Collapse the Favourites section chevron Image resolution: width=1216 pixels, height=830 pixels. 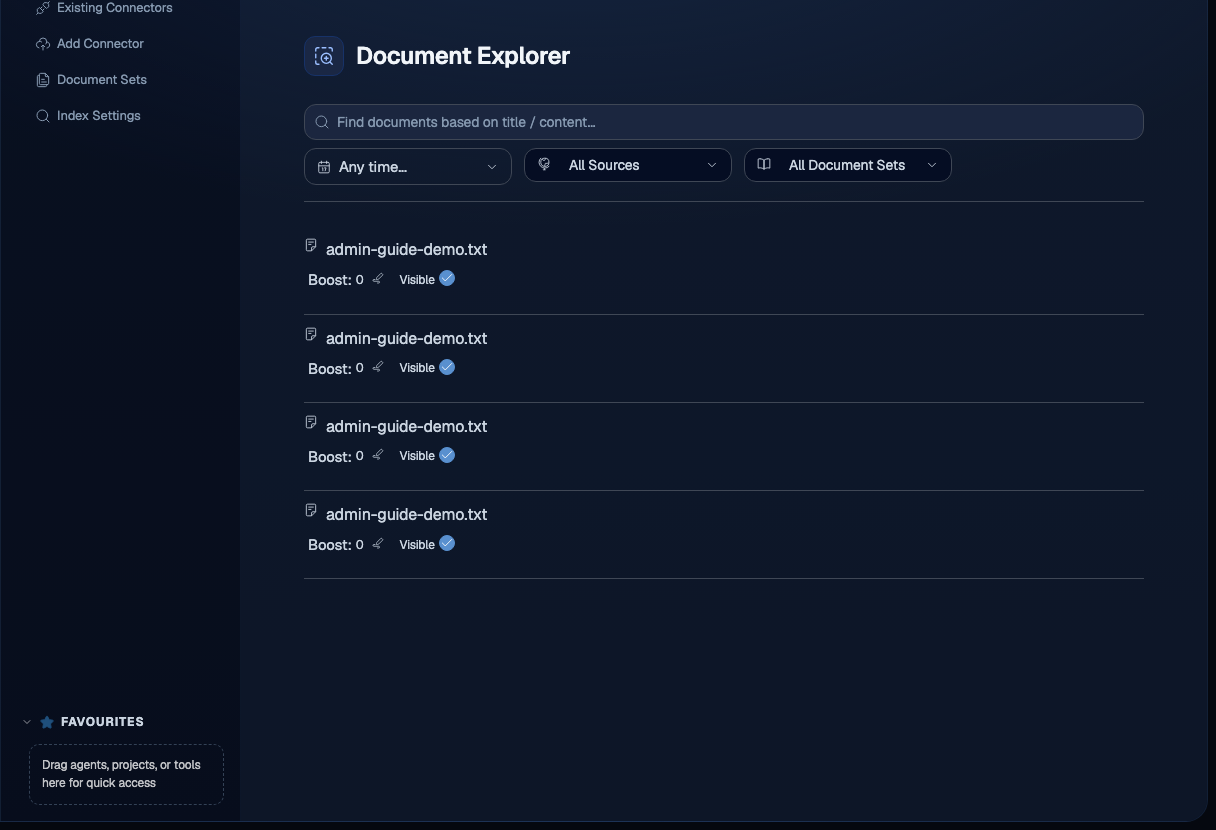click(x=27, y=722)
